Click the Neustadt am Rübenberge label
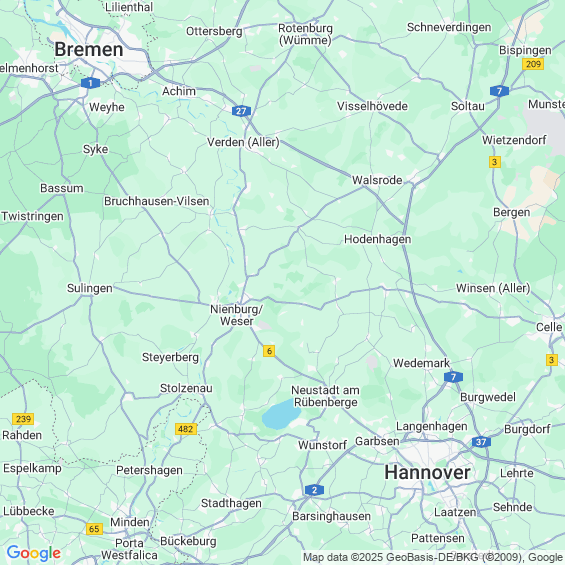 coord(325,396)
